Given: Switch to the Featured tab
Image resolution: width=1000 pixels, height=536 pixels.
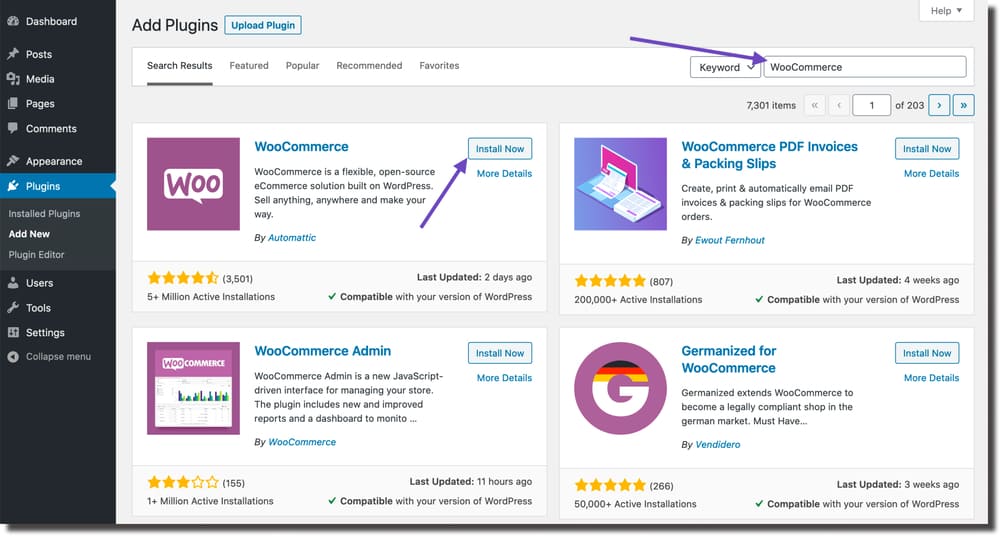Looking at the screenshot, I should 249,66.
